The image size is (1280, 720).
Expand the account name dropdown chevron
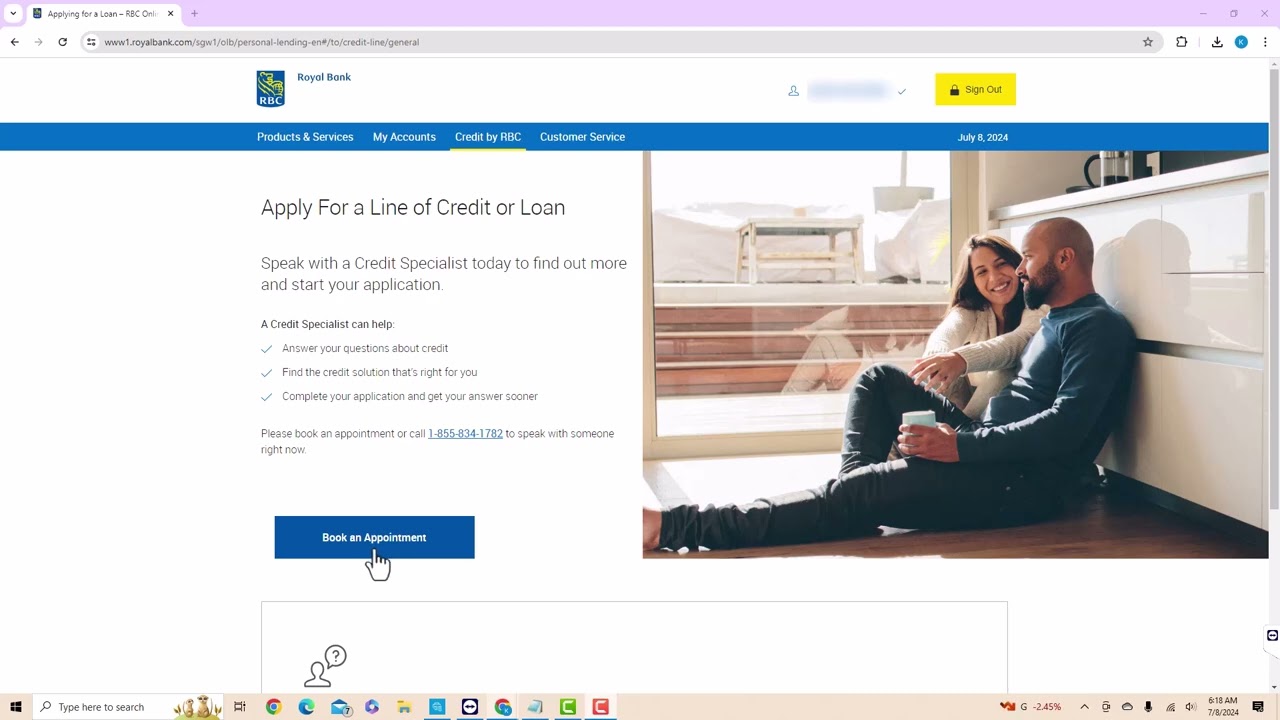click(901, 91)
